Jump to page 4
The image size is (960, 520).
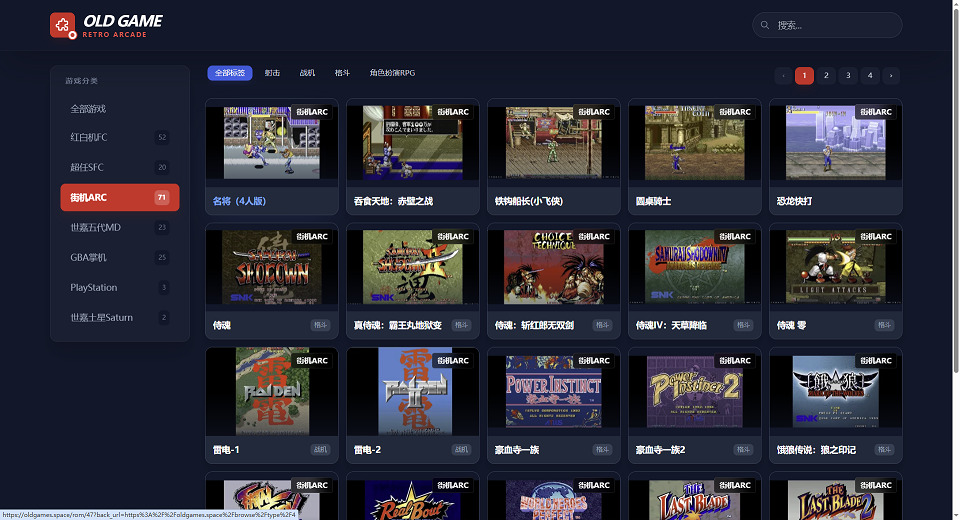click(869, 76)
